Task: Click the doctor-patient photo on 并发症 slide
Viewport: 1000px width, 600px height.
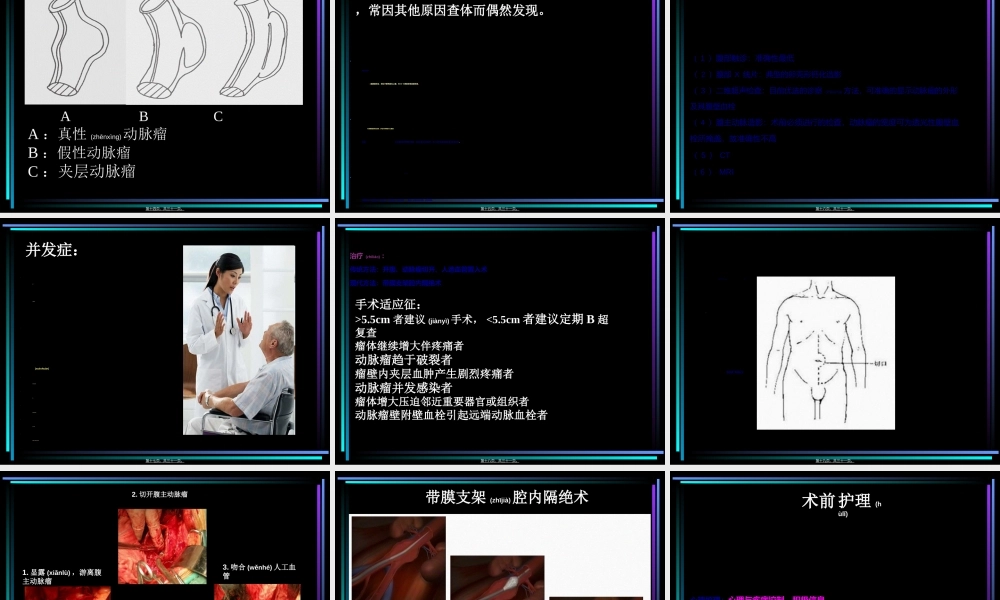Action: [x=237, y=339]
